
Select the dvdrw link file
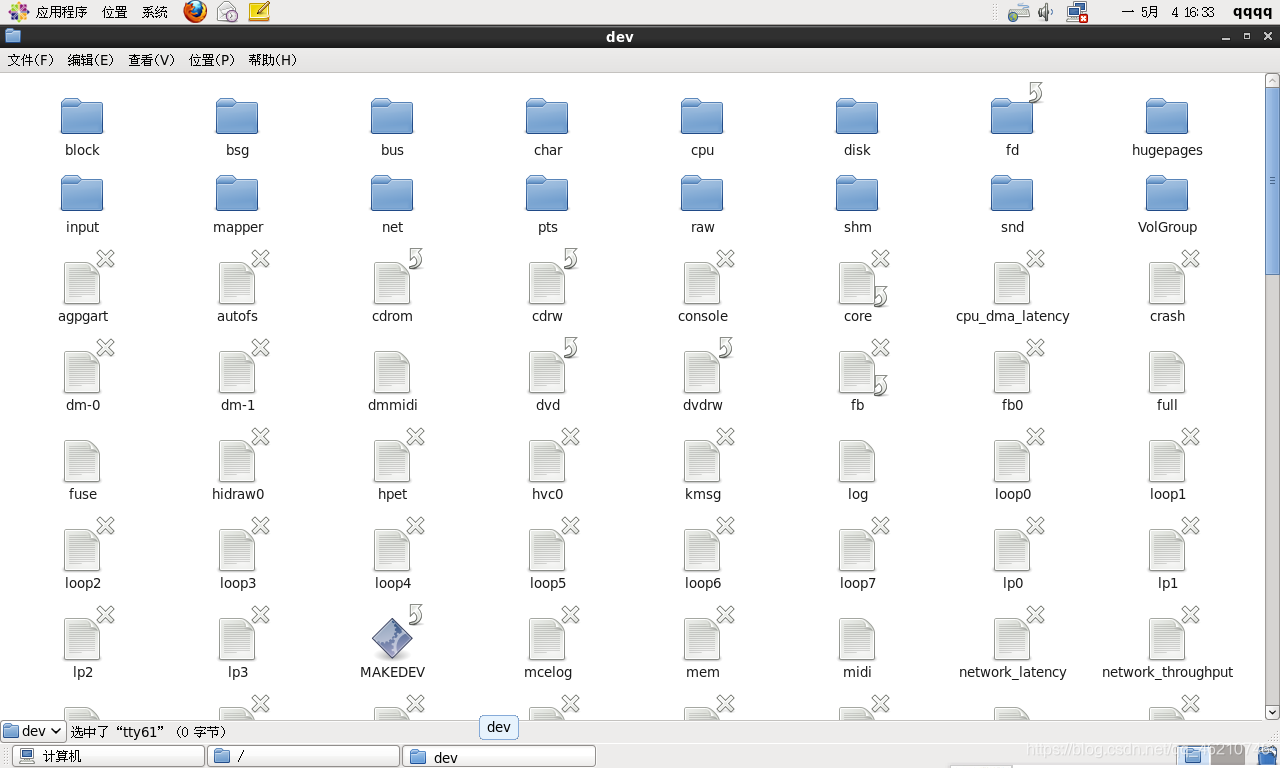(702, 372)
